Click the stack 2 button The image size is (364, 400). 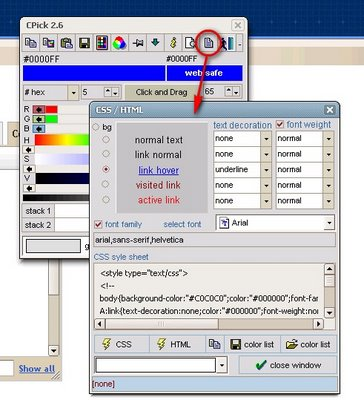tap(38, 225)
